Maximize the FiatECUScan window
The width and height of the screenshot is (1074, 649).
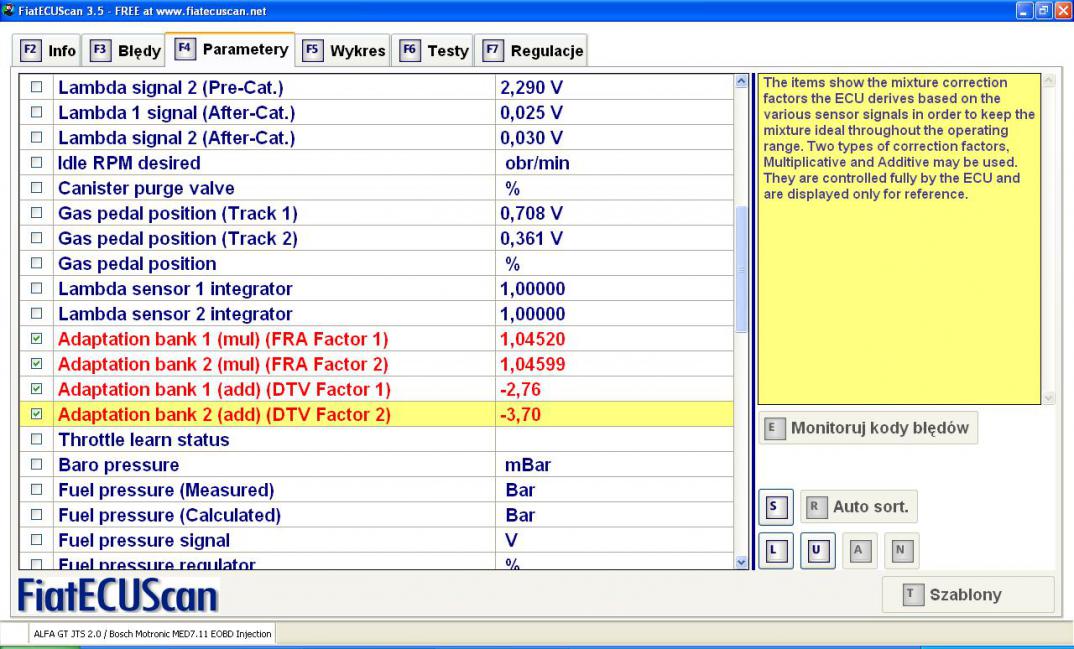coord(1043,10)
